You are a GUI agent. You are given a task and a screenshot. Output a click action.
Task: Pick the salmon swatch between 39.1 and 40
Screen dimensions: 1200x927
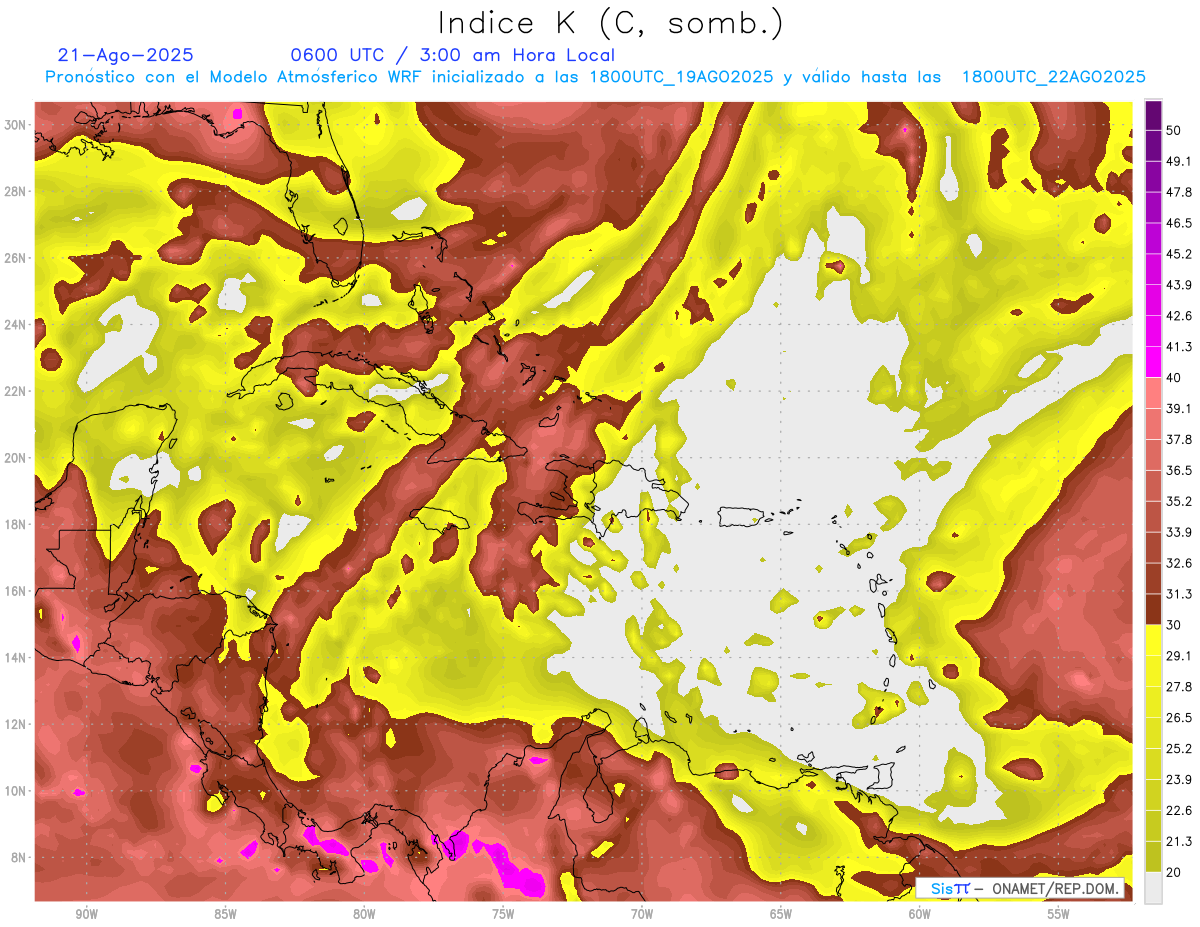tap(1153, 393)
